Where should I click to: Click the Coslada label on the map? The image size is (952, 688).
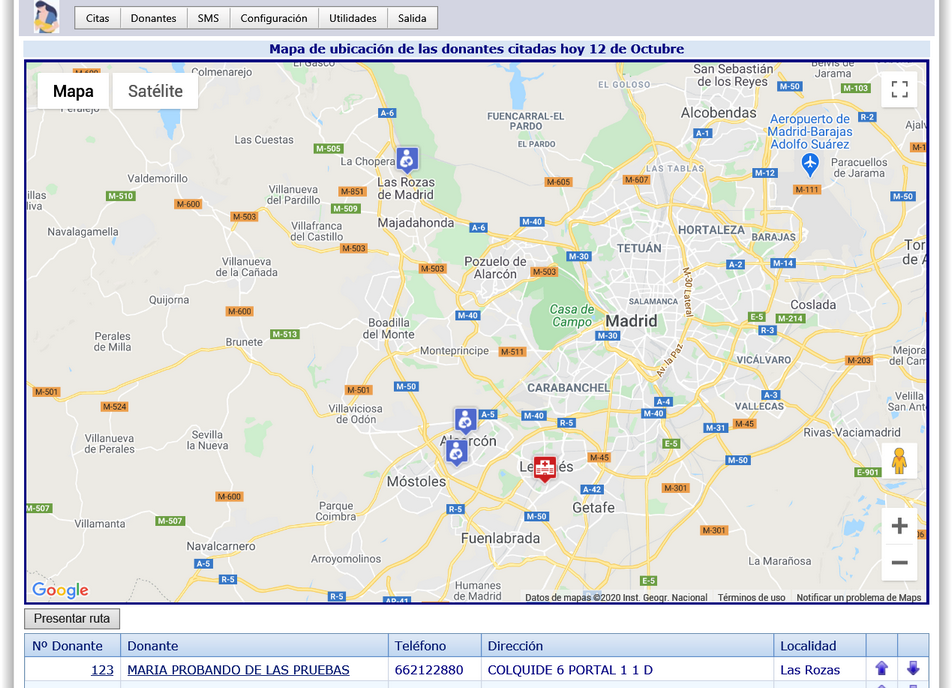coord(813,304)
